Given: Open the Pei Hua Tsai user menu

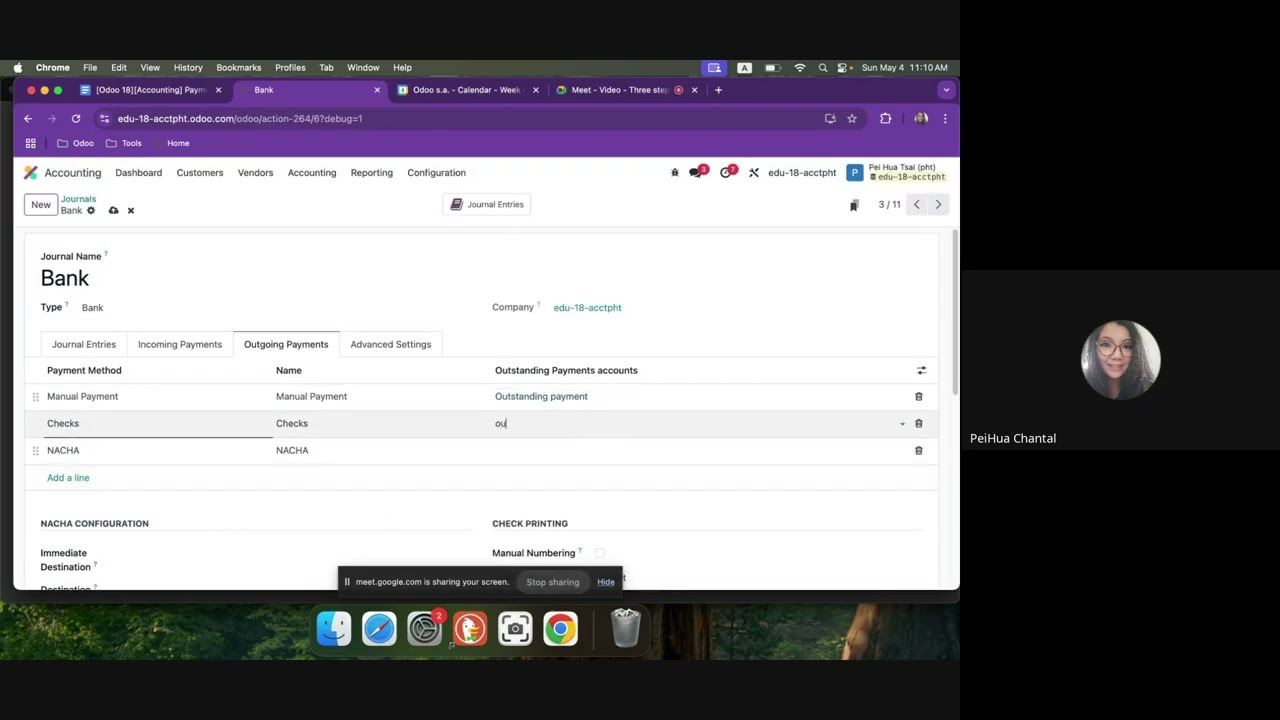Looking at the screenshot, I should pyautogui.click(x=896, y=173).
